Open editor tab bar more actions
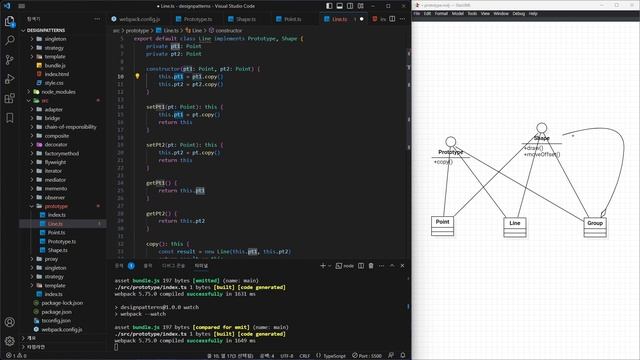640x360 pixels. click(402, 19)
